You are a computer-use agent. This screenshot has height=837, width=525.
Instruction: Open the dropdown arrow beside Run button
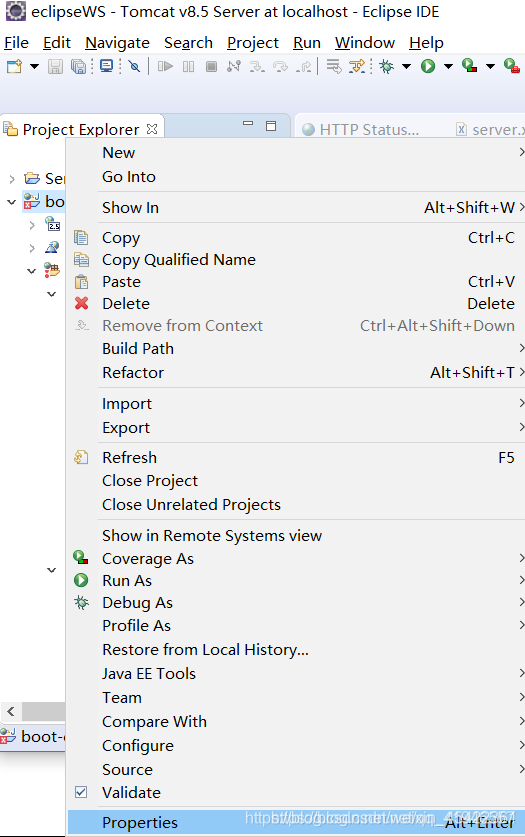[x=448, y=66]
